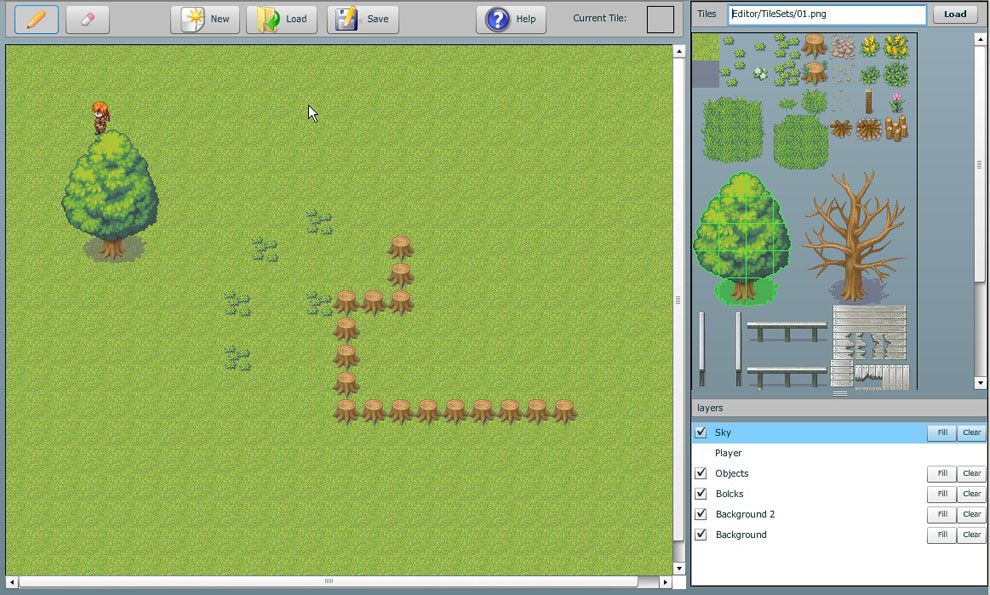Uncheck the Background 2 layer

click(x=701, y=514)
